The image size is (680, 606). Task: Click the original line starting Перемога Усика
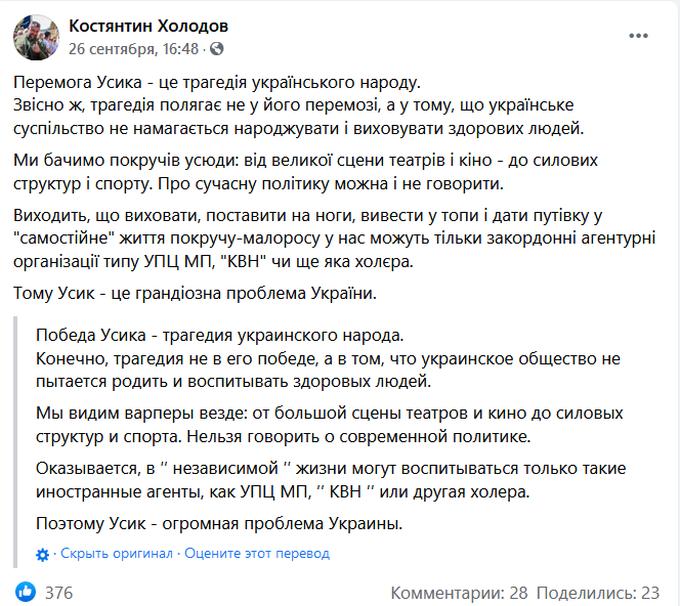tap(217, 82)
